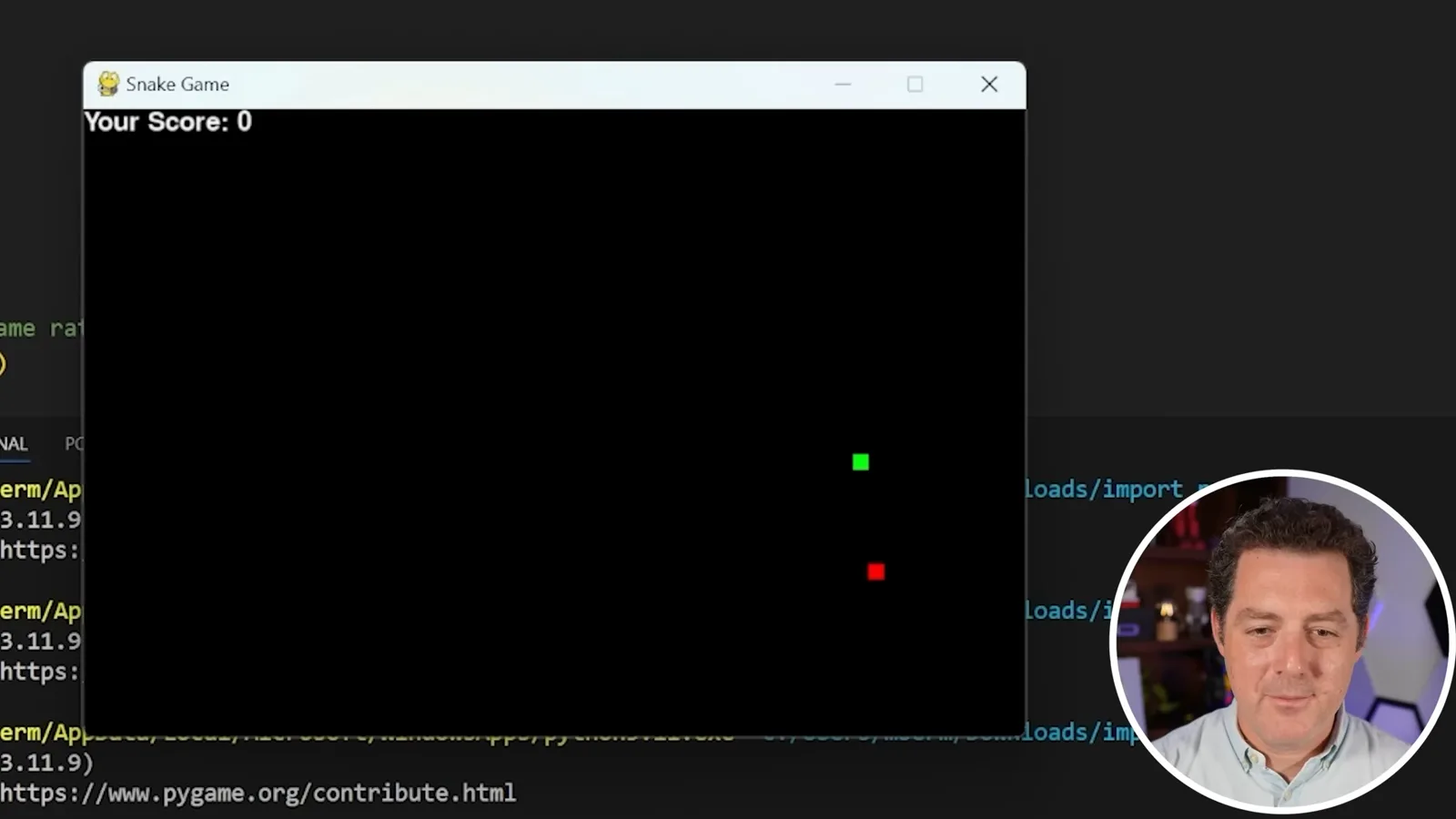Click the 'Snake Game' window title
1456x819 pixels.
pos(177,84)
